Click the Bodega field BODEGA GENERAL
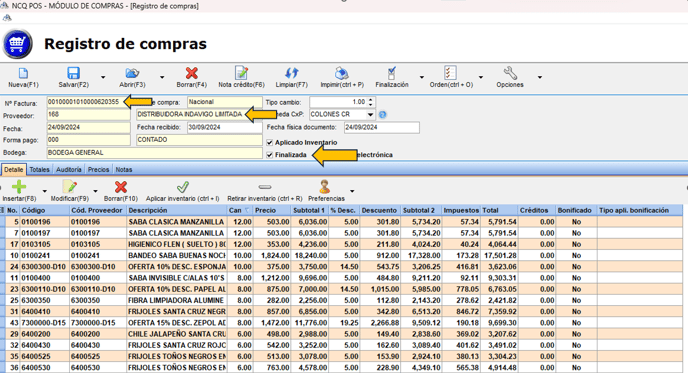 (154, 153)
